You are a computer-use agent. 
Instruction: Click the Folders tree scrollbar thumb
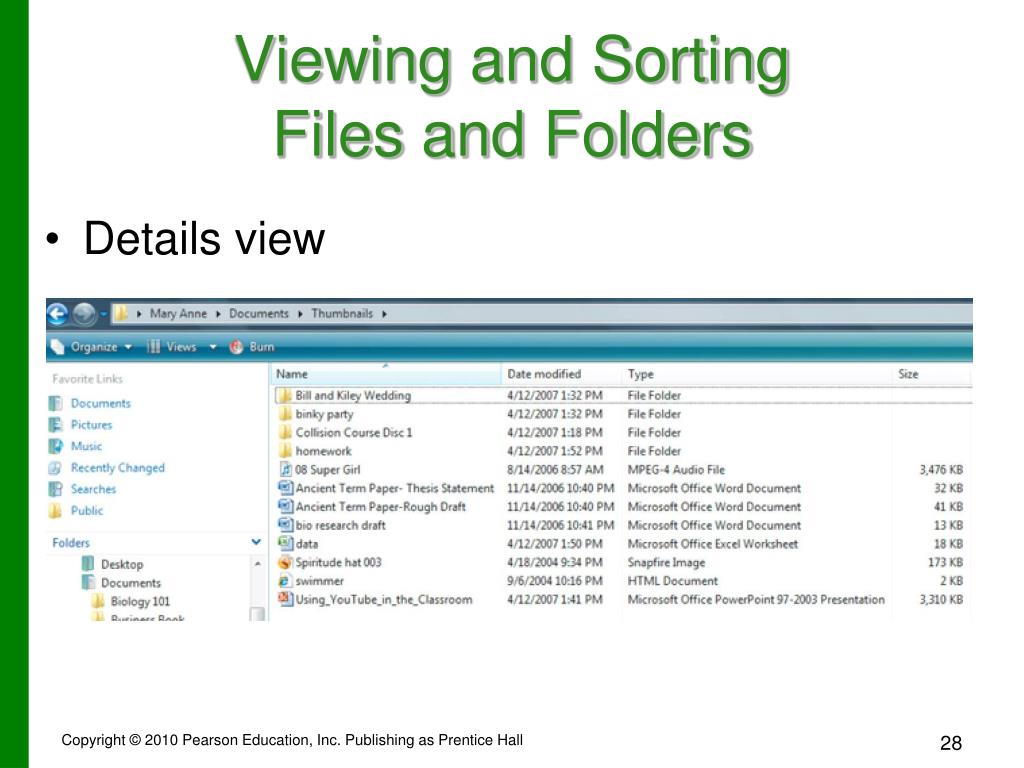click(258, 614)
